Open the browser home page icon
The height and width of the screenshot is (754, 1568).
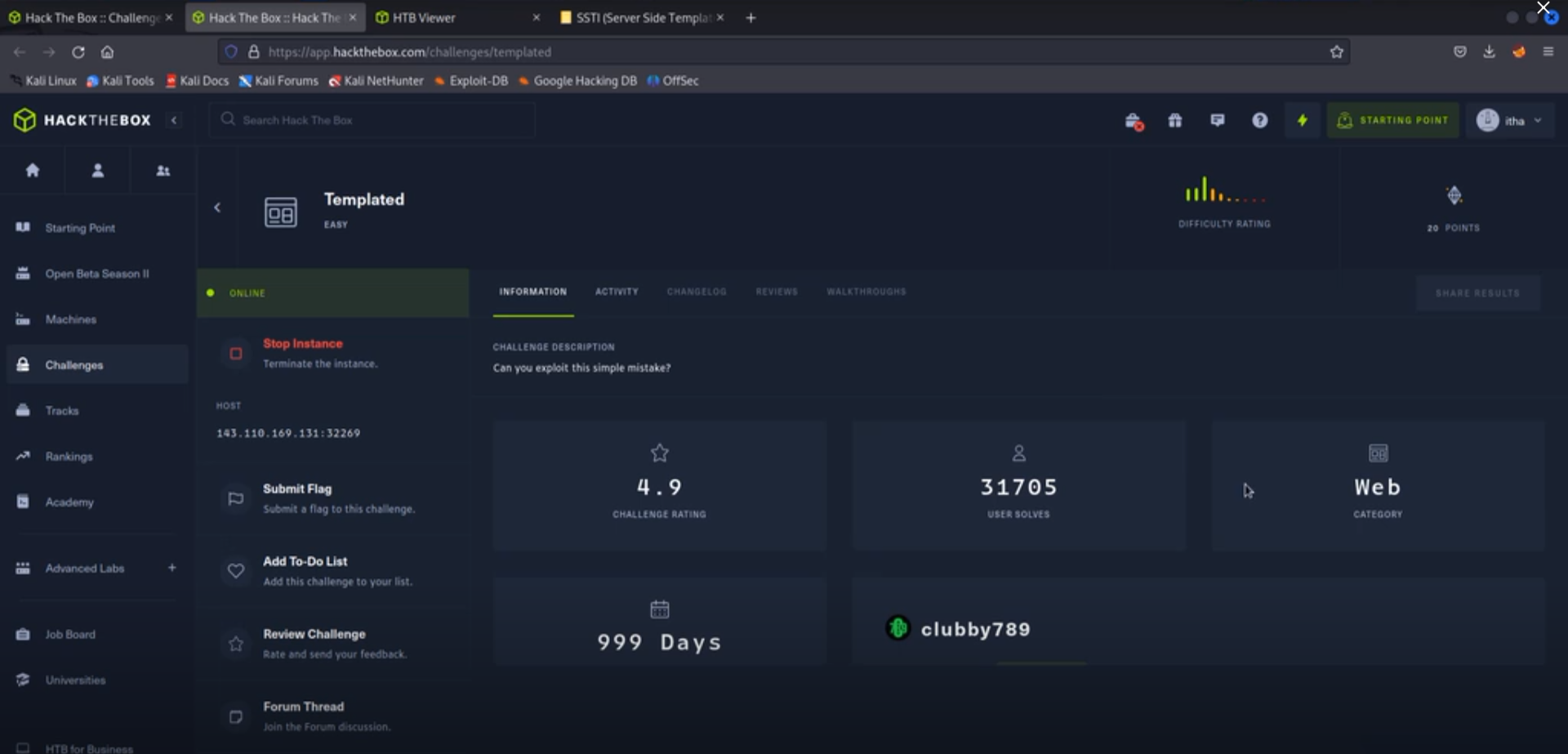[x=107, y=51]
